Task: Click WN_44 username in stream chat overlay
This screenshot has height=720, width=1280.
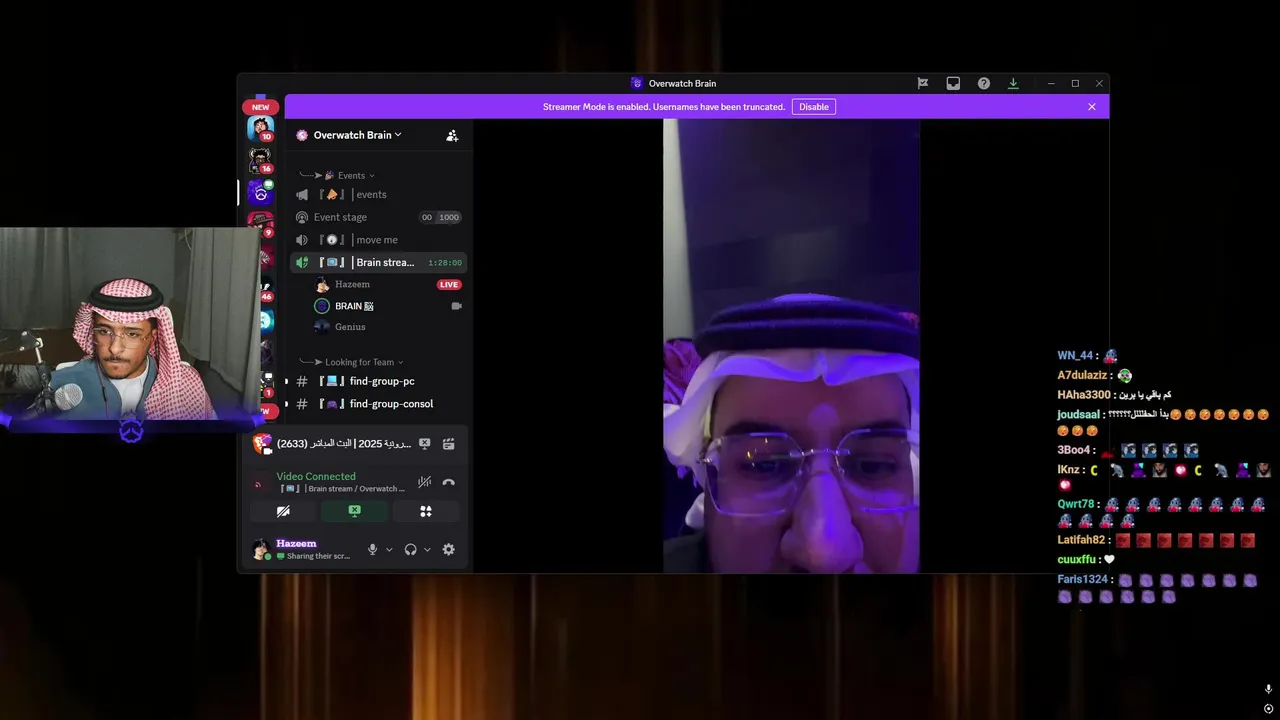Action: [1076, 356]
